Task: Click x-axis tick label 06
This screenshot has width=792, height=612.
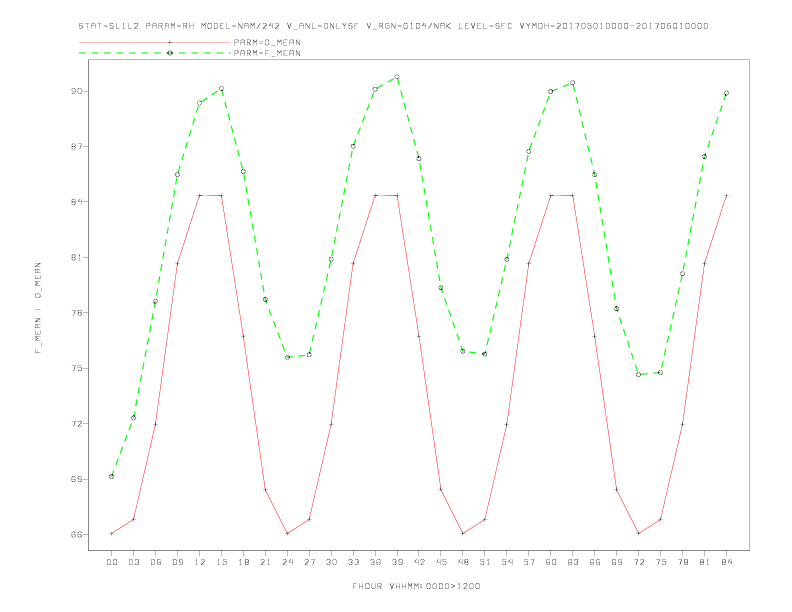Action: coord(156,562)
